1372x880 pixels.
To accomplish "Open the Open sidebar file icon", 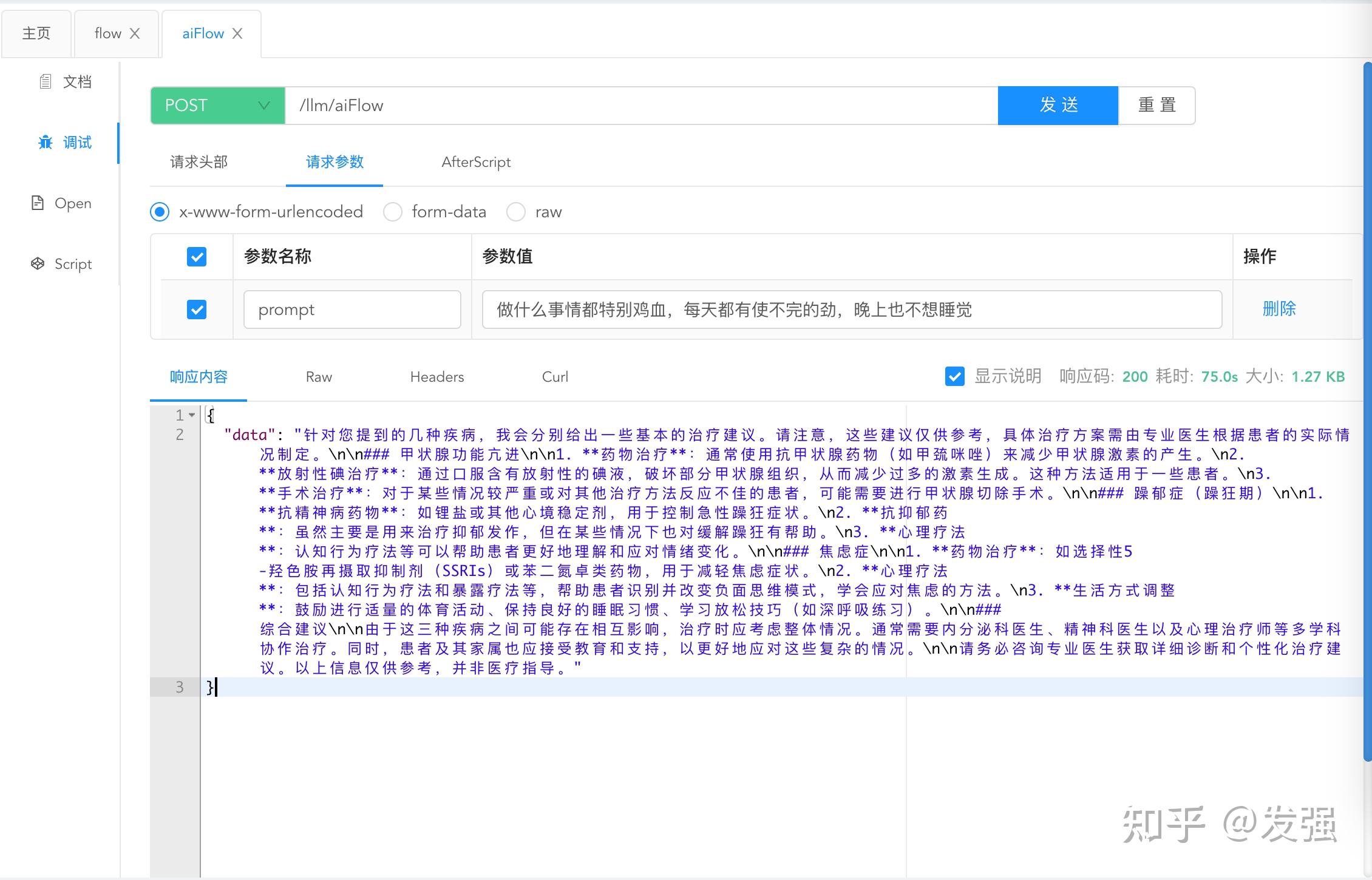I will (x=38, y=203).
